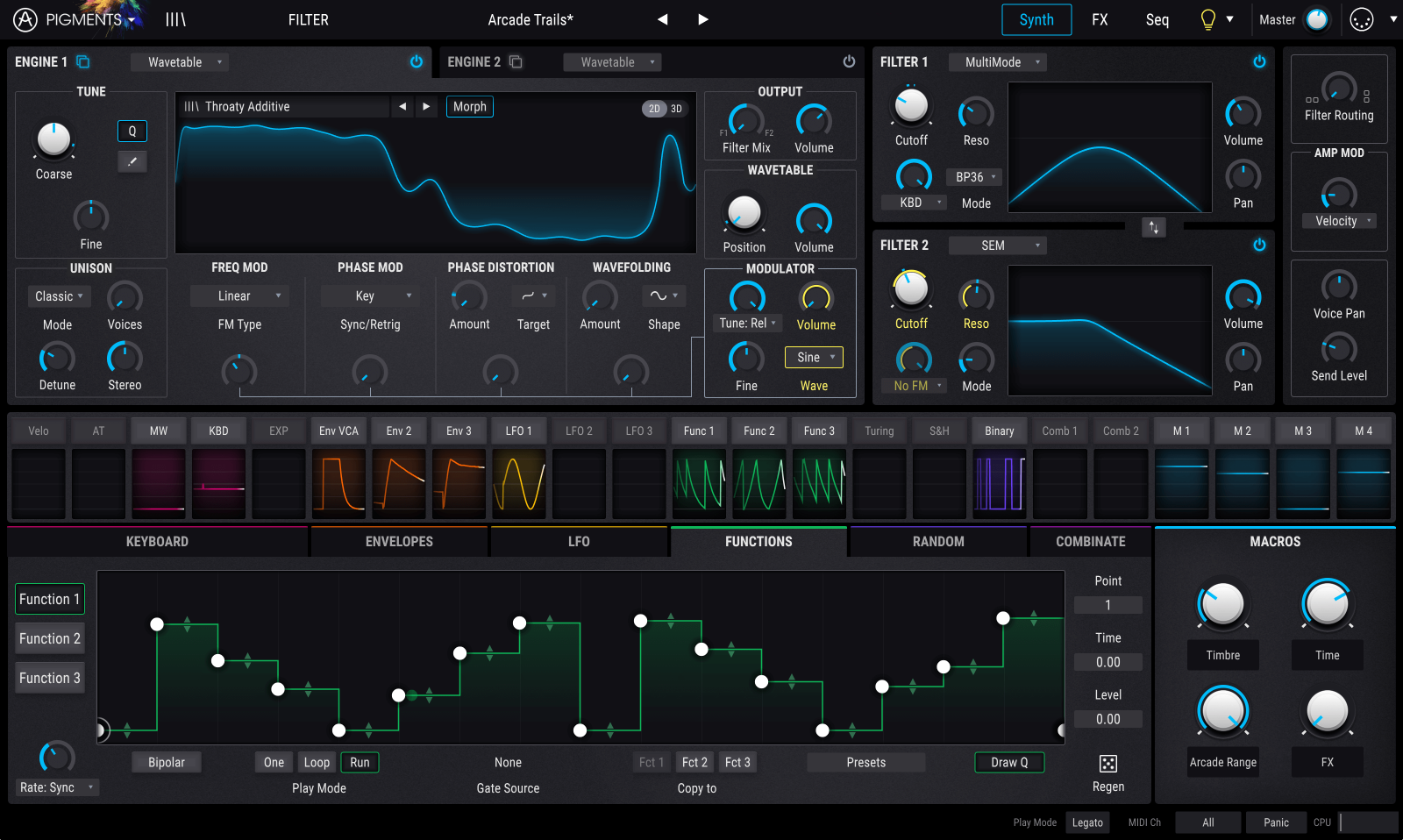The image size is (1403, 840).
Task: Toggle Engine 2 power button
Action: click(x=849, y=61)
